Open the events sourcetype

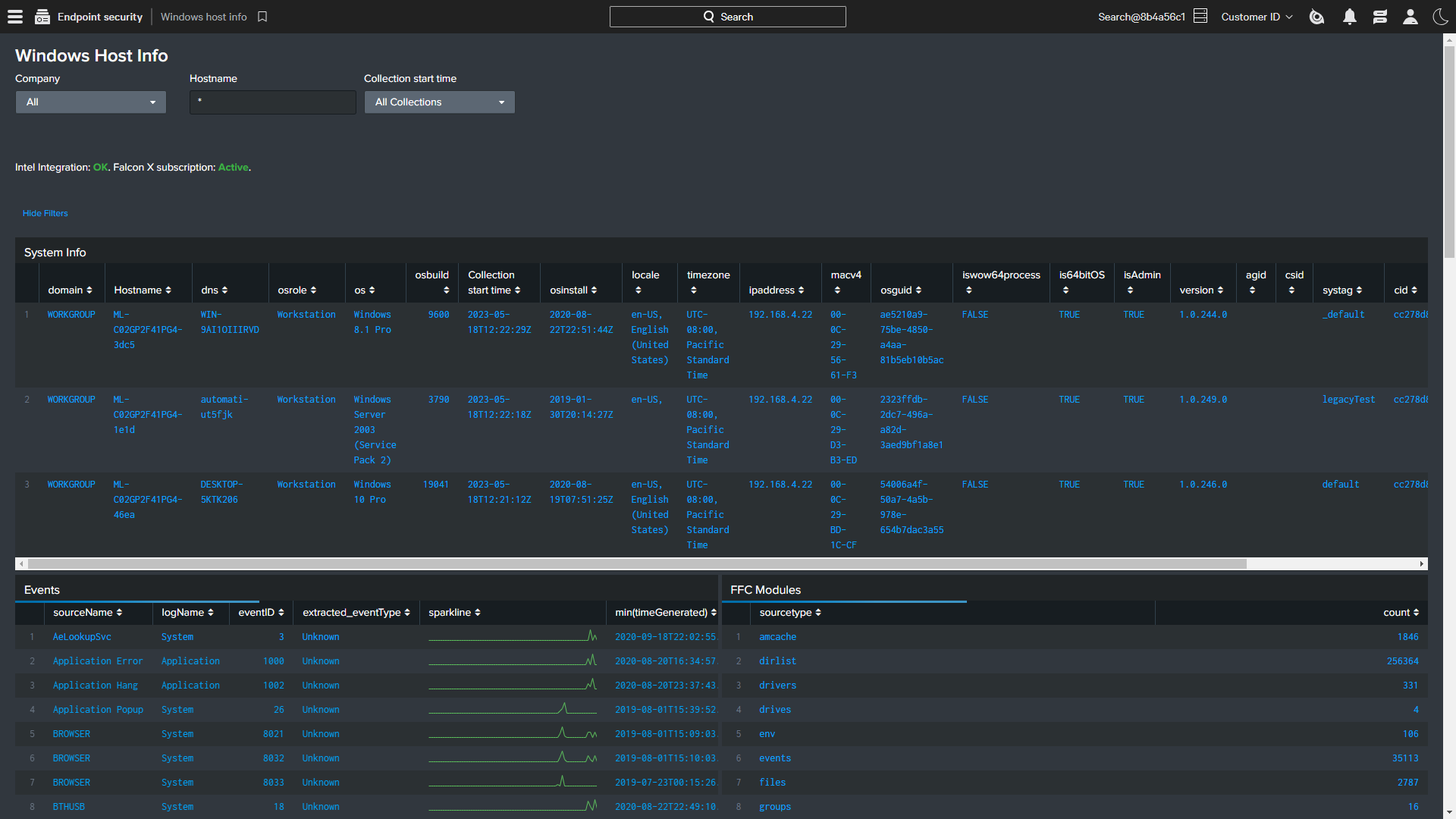tap(775, 758)
